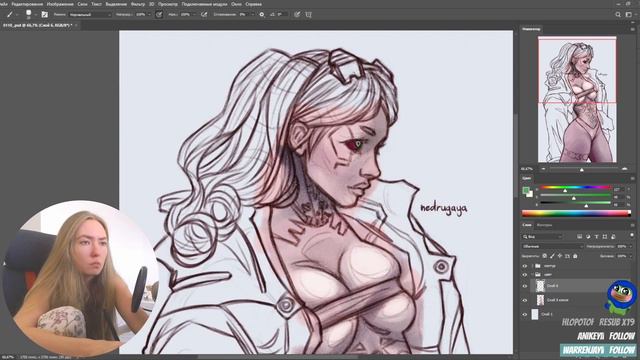This screenshot has height=360, width=640.
Task: Click the Navigator zoom out icon
Action: tap(543, 169)
